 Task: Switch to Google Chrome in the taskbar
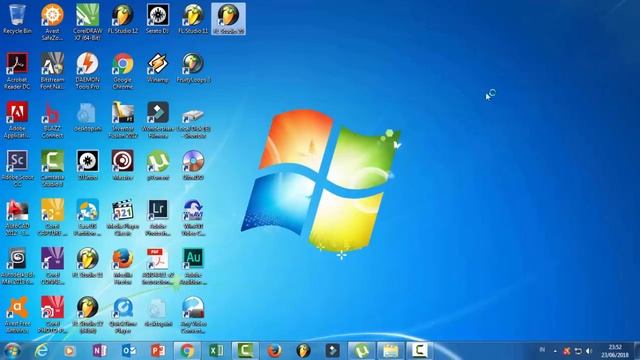point(187,351)
